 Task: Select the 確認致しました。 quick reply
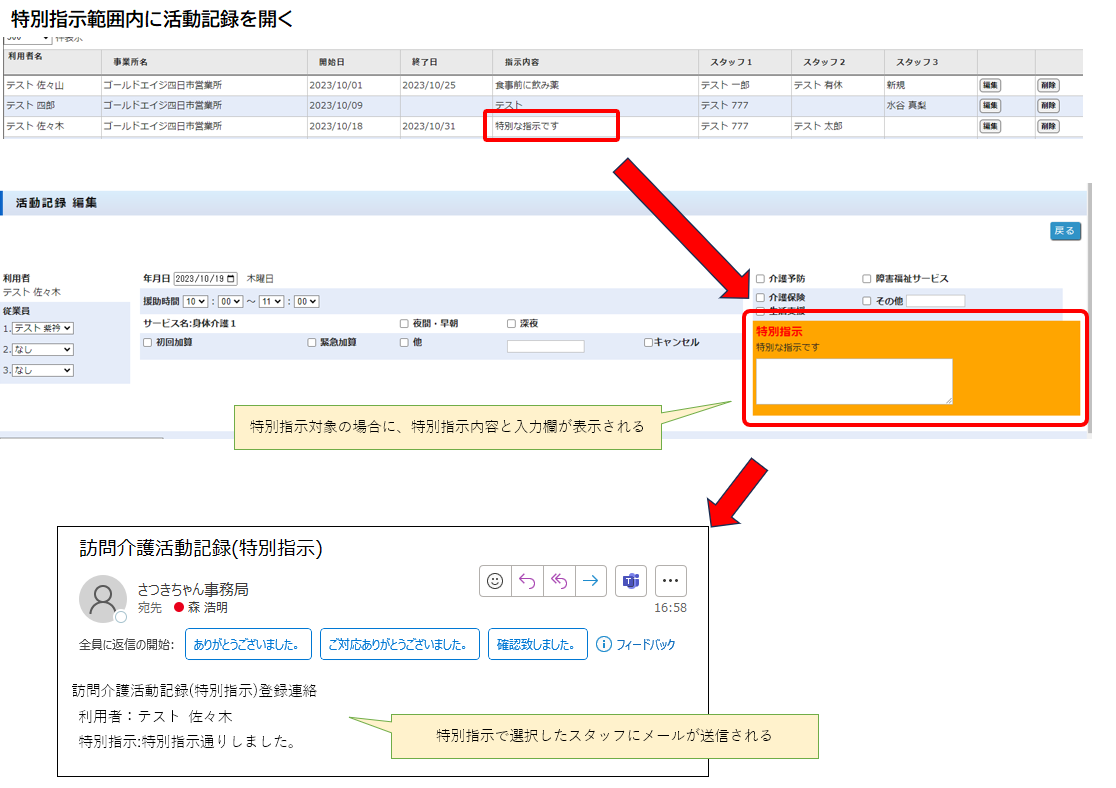537,645
